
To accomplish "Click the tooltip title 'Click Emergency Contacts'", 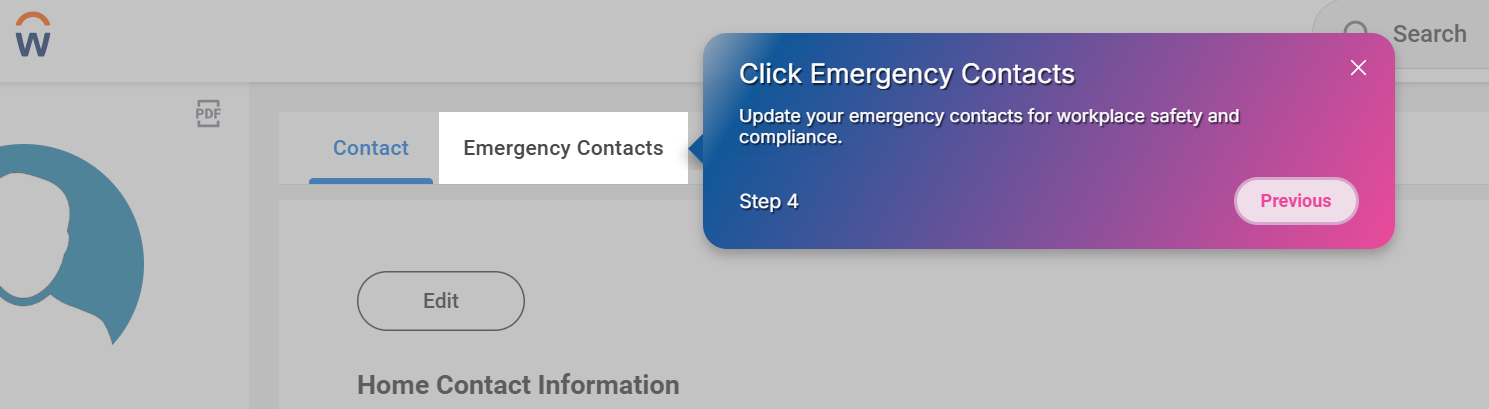I will [x=906, y=74].
